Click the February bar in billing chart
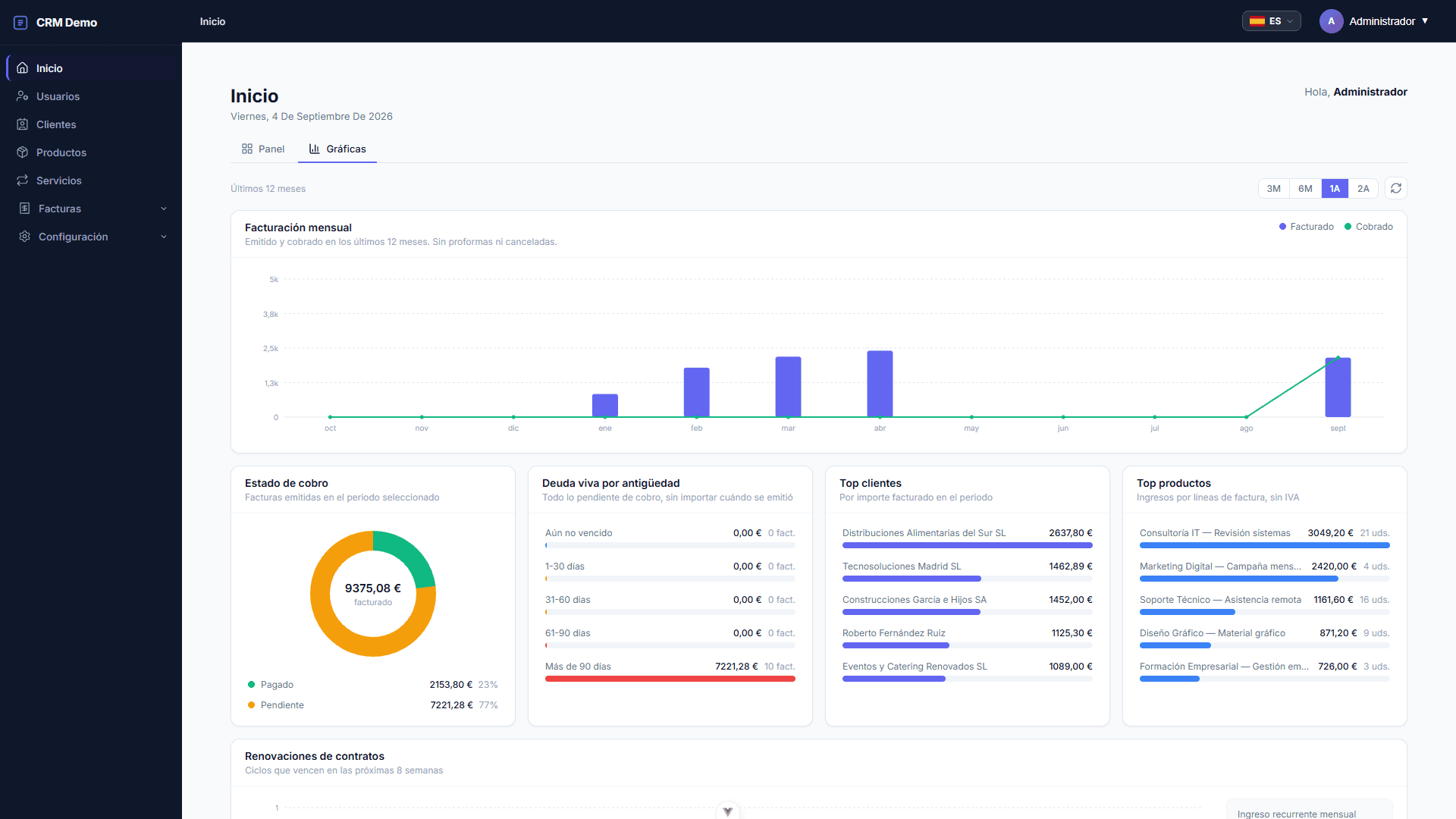 coord(696,392)
